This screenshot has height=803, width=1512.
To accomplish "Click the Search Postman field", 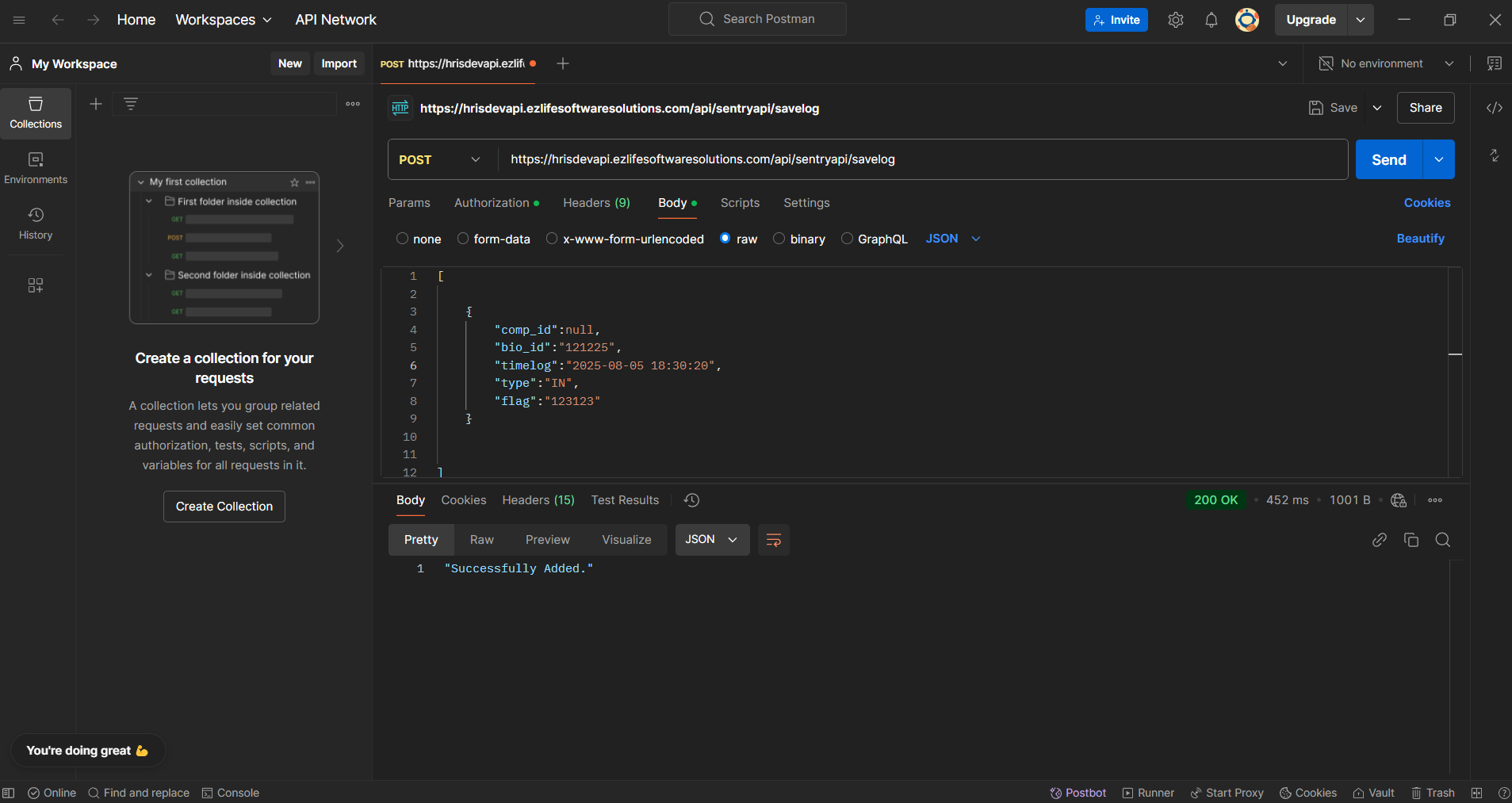I will click(x=757, y=20).
